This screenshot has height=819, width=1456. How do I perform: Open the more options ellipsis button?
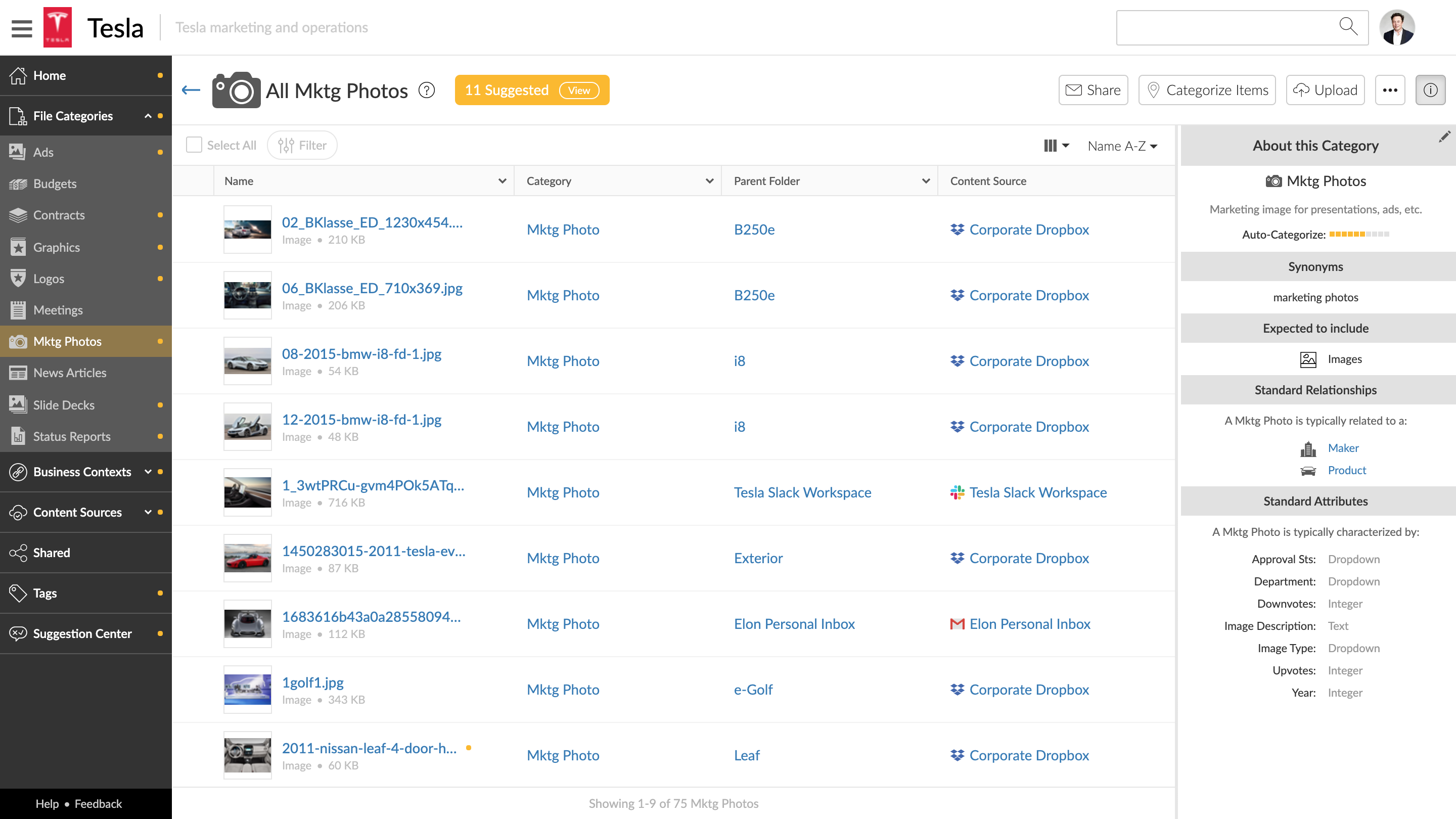1390,90
